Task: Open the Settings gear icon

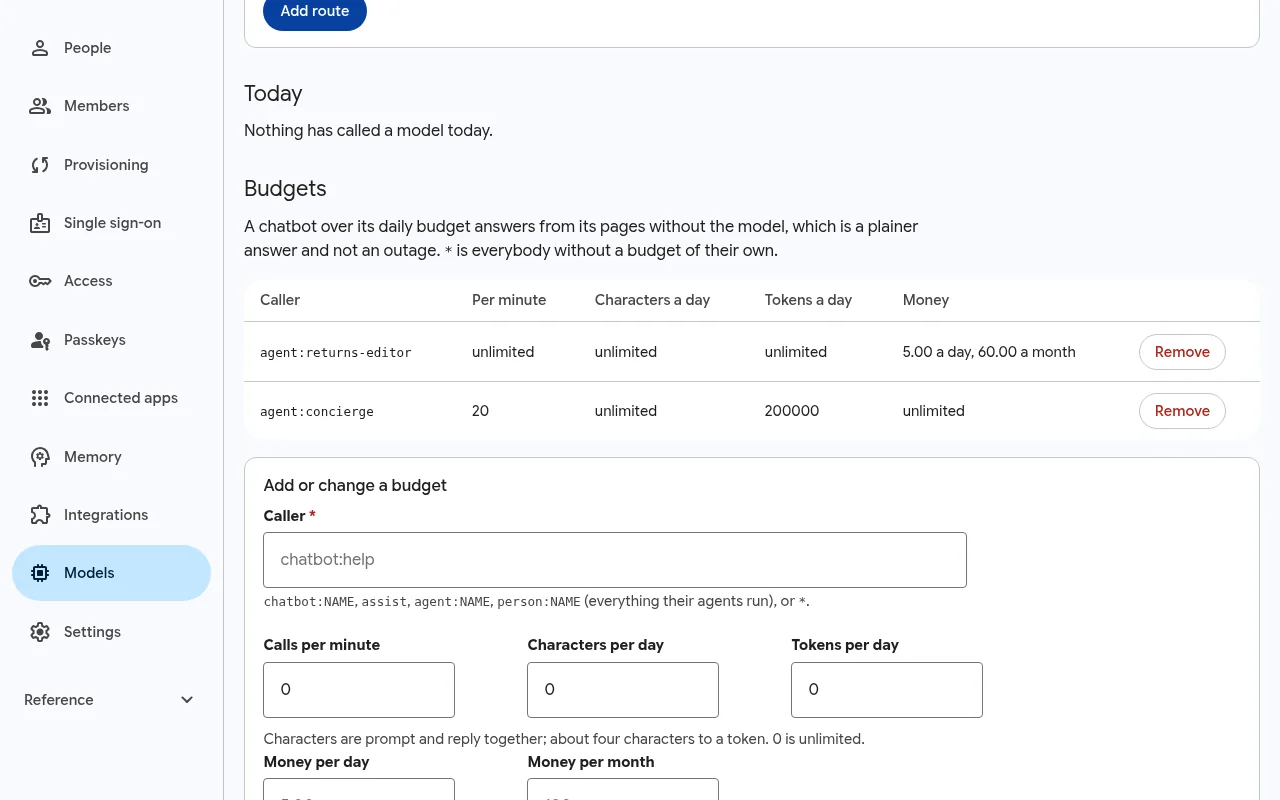Action: click(40, 632)
